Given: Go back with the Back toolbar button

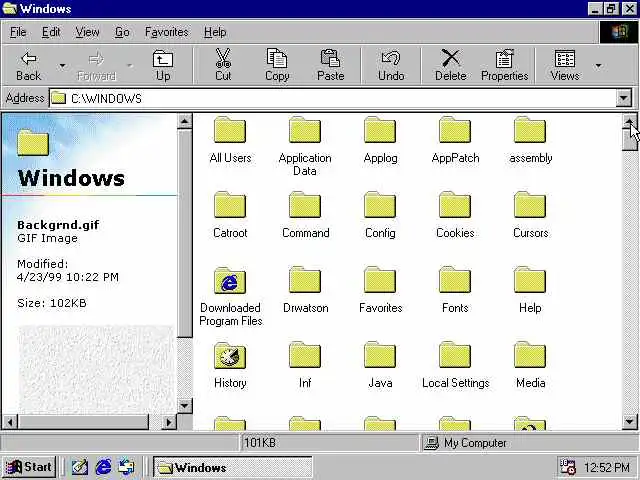Looking at the screenshot, I should (28, 65).
